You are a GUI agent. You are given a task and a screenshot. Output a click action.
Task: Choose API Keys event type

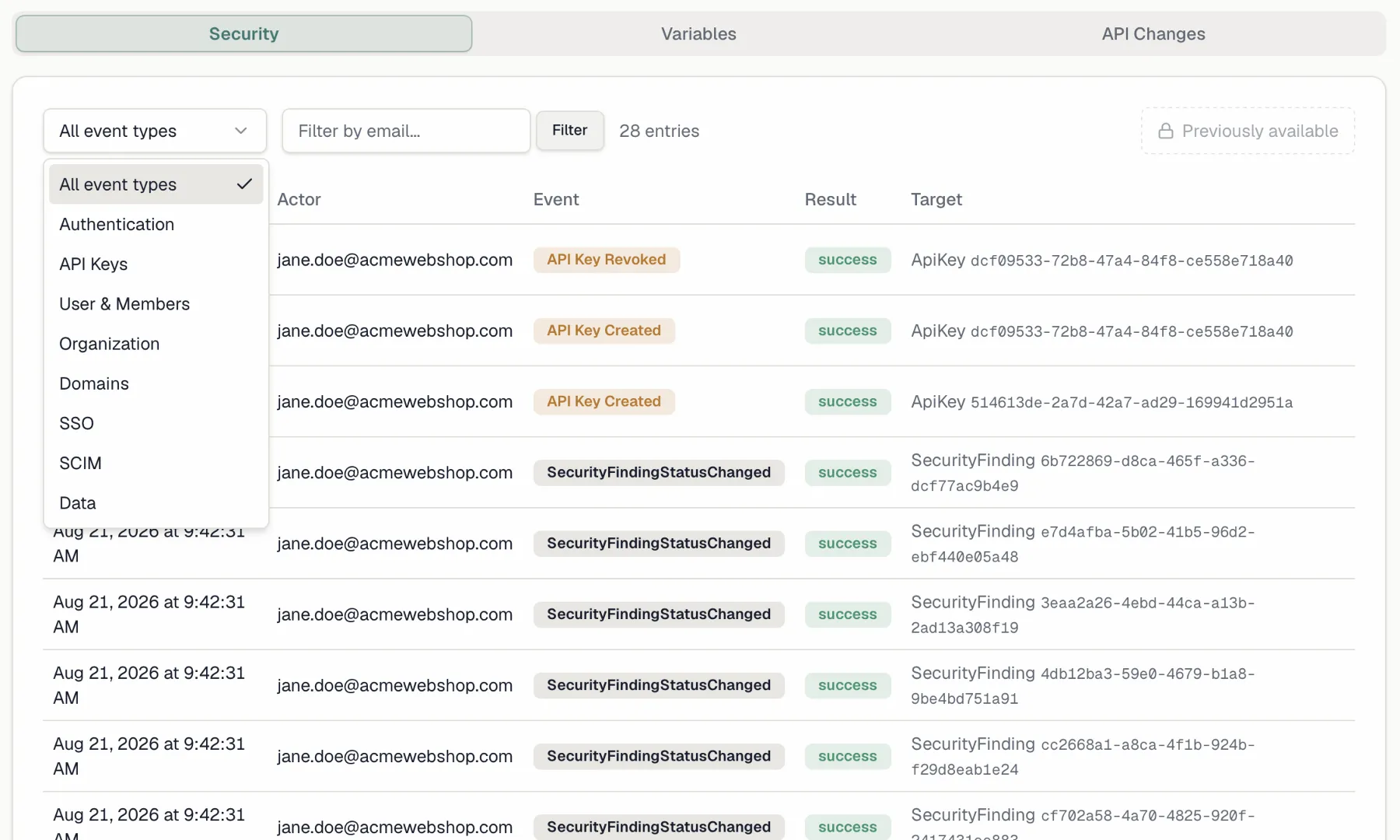(156, 264)
